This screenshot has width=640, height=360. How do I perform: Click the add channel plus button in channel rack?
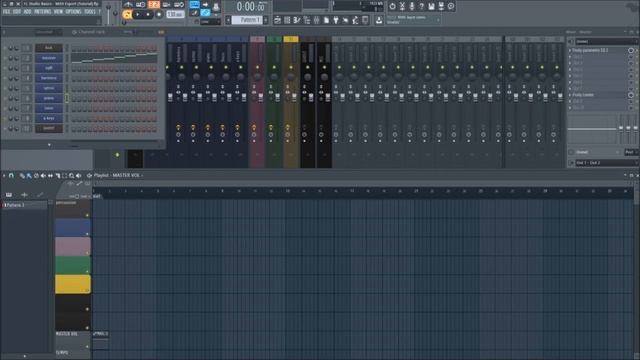coord(49,145)
